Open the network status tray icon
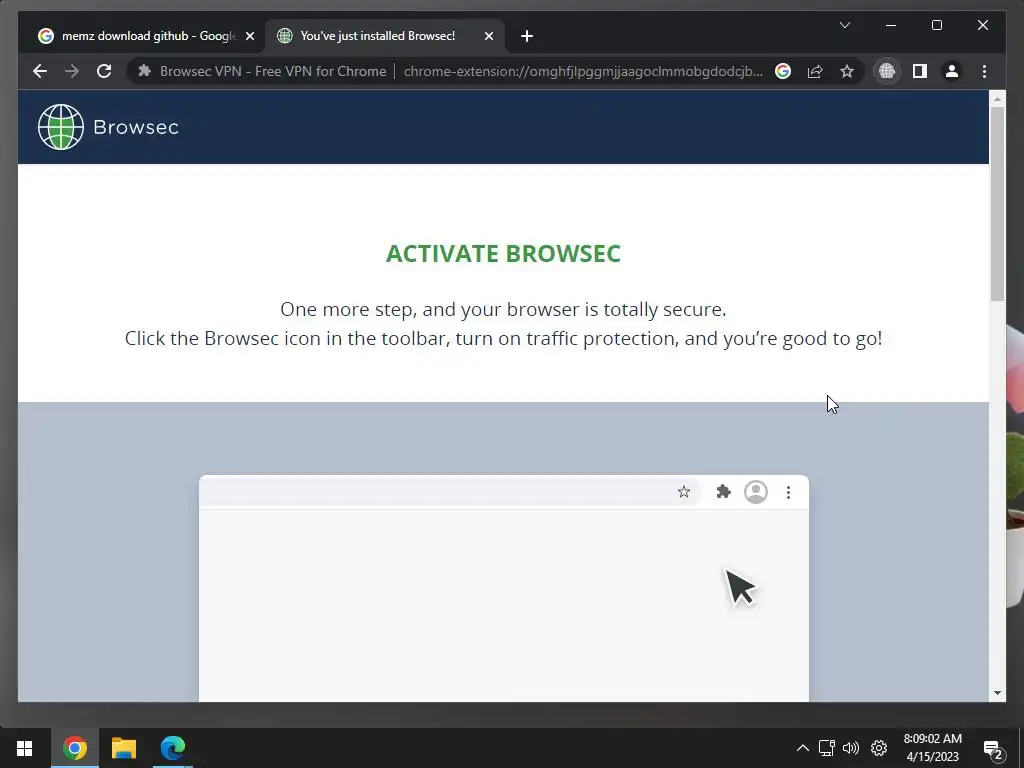 click(827, 748)
